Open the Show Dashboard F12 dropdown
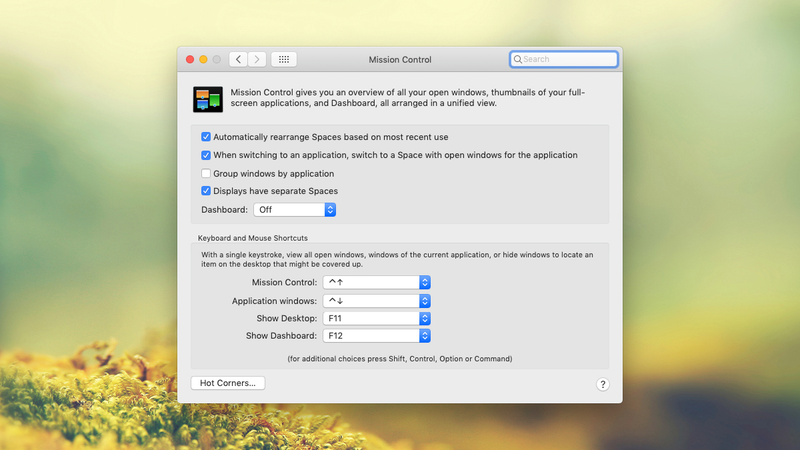800x450 pixels. 377,336
